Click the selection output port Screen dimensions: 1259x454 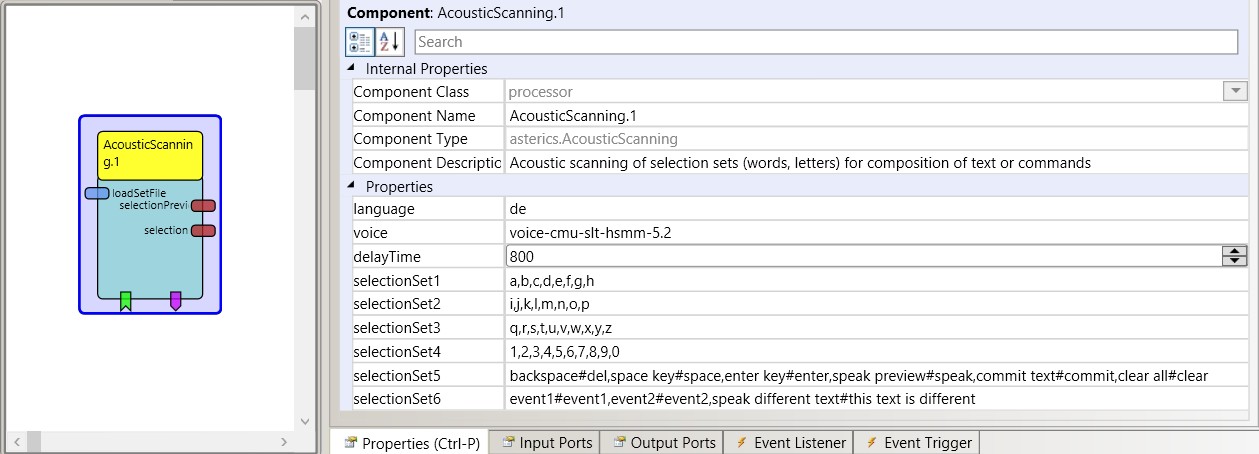click(x=203, y=231)
